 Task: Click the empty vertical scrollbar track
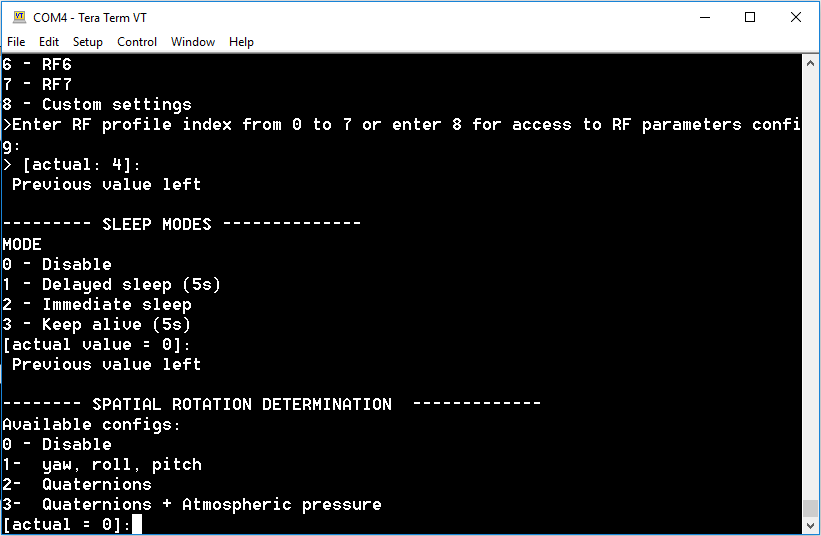[x=811, y=285]
